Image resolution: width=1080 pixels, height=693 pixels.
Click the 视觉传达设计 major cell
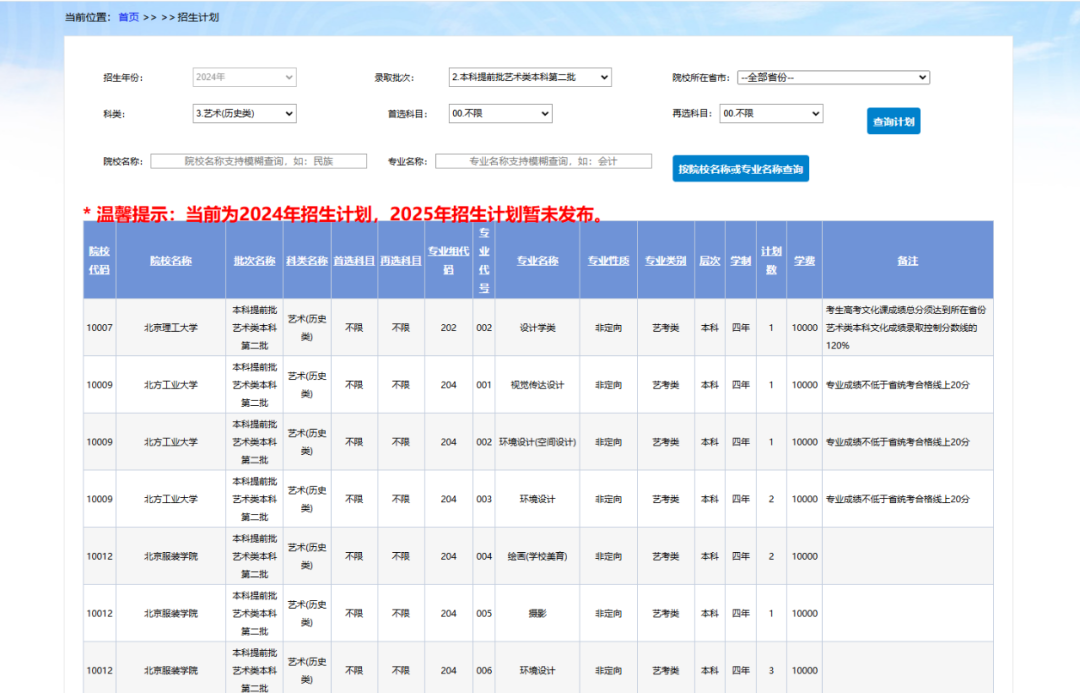tap(537, 385)
